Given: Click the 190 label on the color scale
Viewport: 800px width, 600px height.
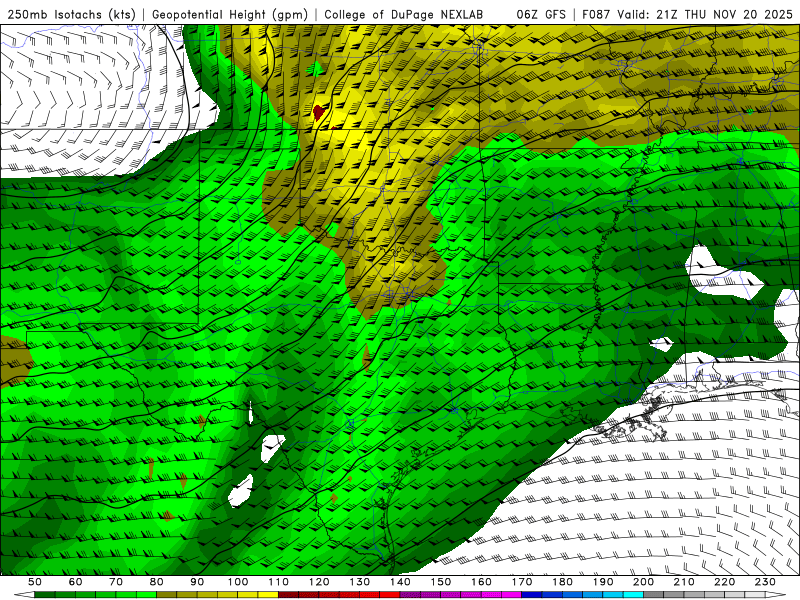Looking at the screenshot, I should pyautogui.click(x=603, y=582).
